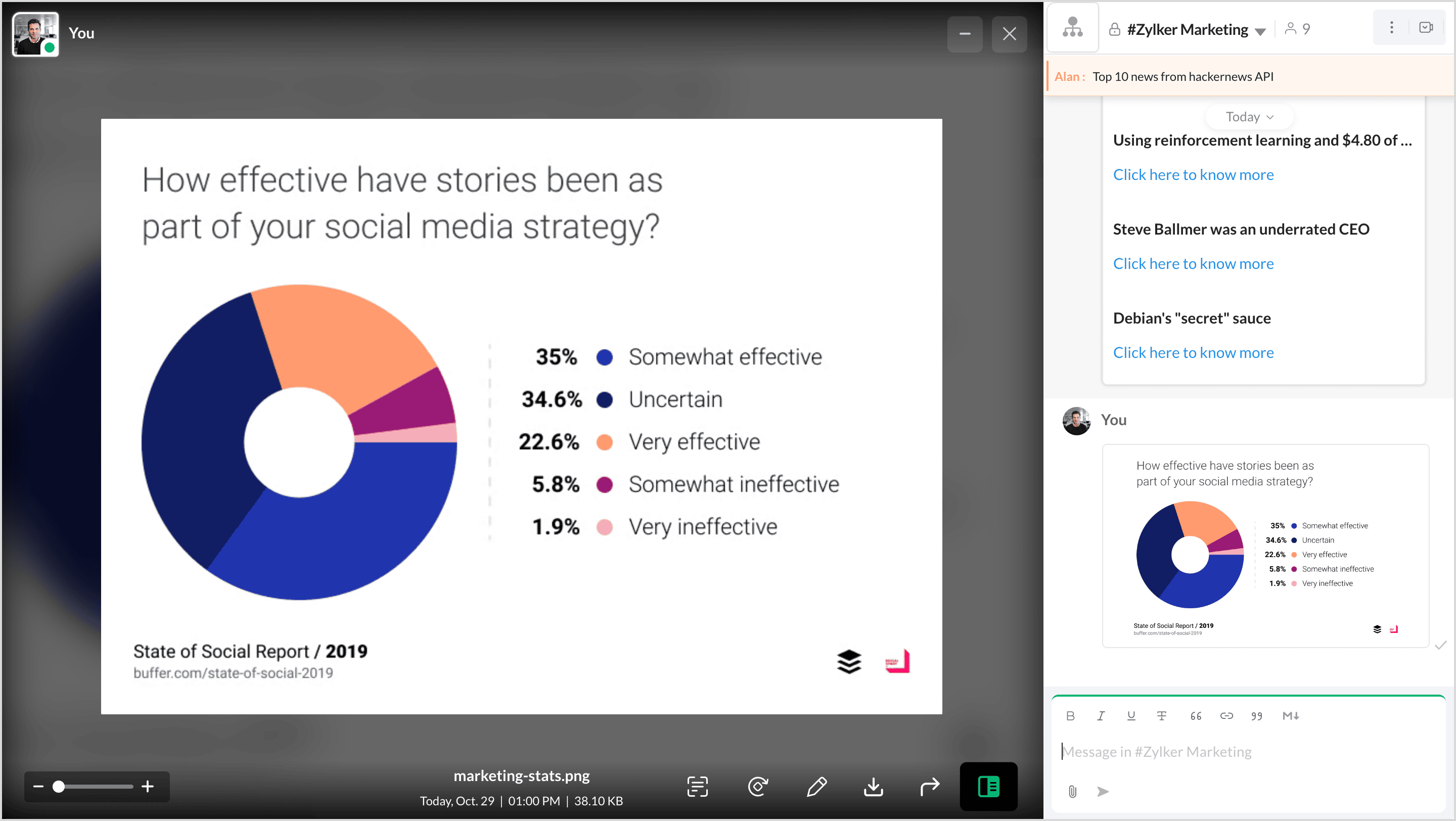
Task: Click link under Steve Ballmer headline
Action: click(1193, 263)
